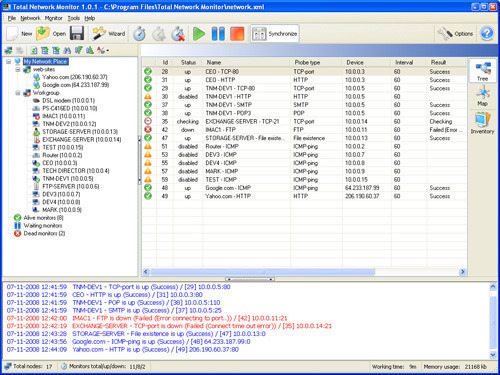Select FTP-SERVER device in tree
Viewport: 500px width, 375px height.
pos(70,186)
